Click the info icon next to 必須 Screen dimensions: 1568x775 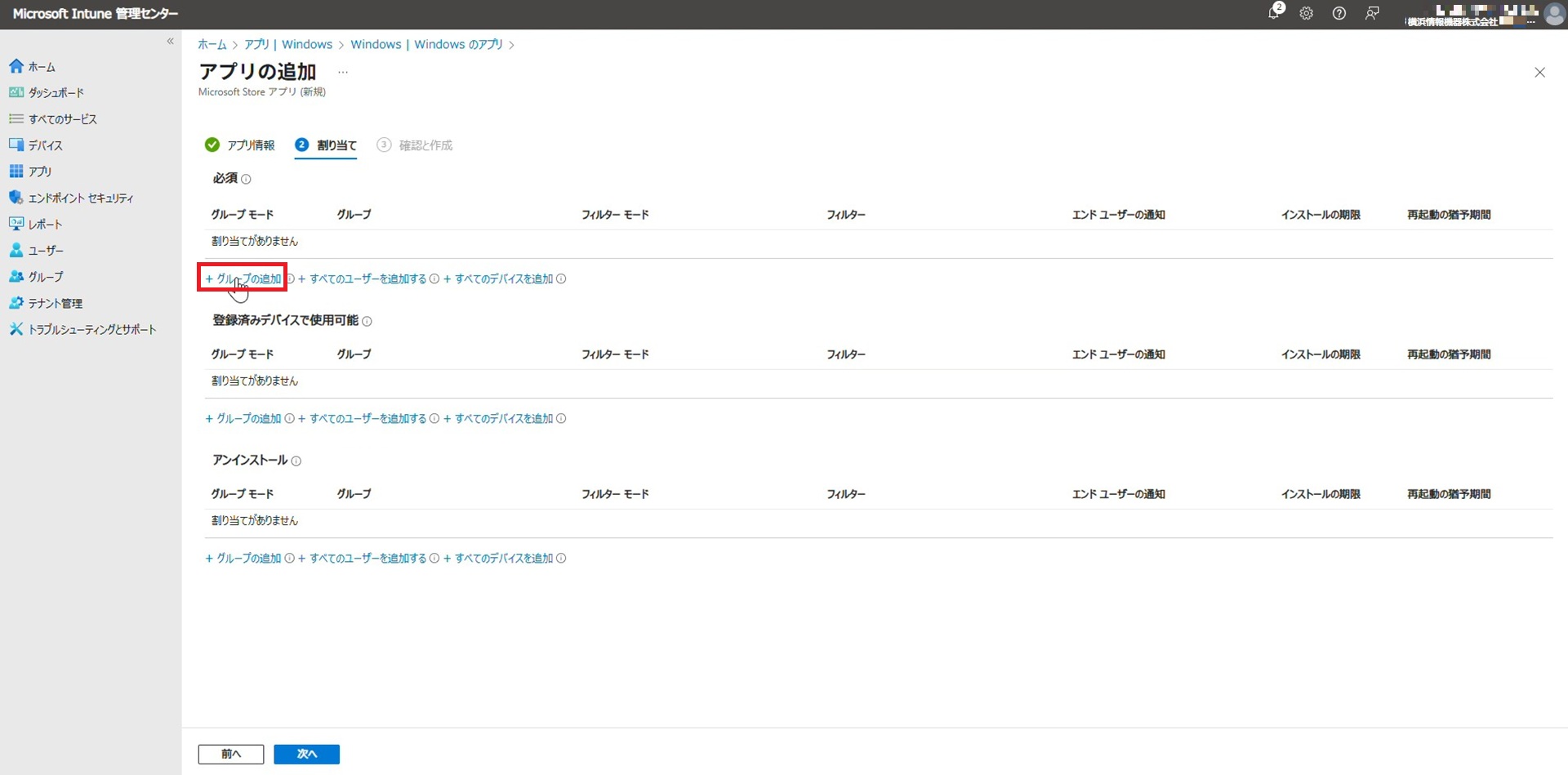[246, 179]
